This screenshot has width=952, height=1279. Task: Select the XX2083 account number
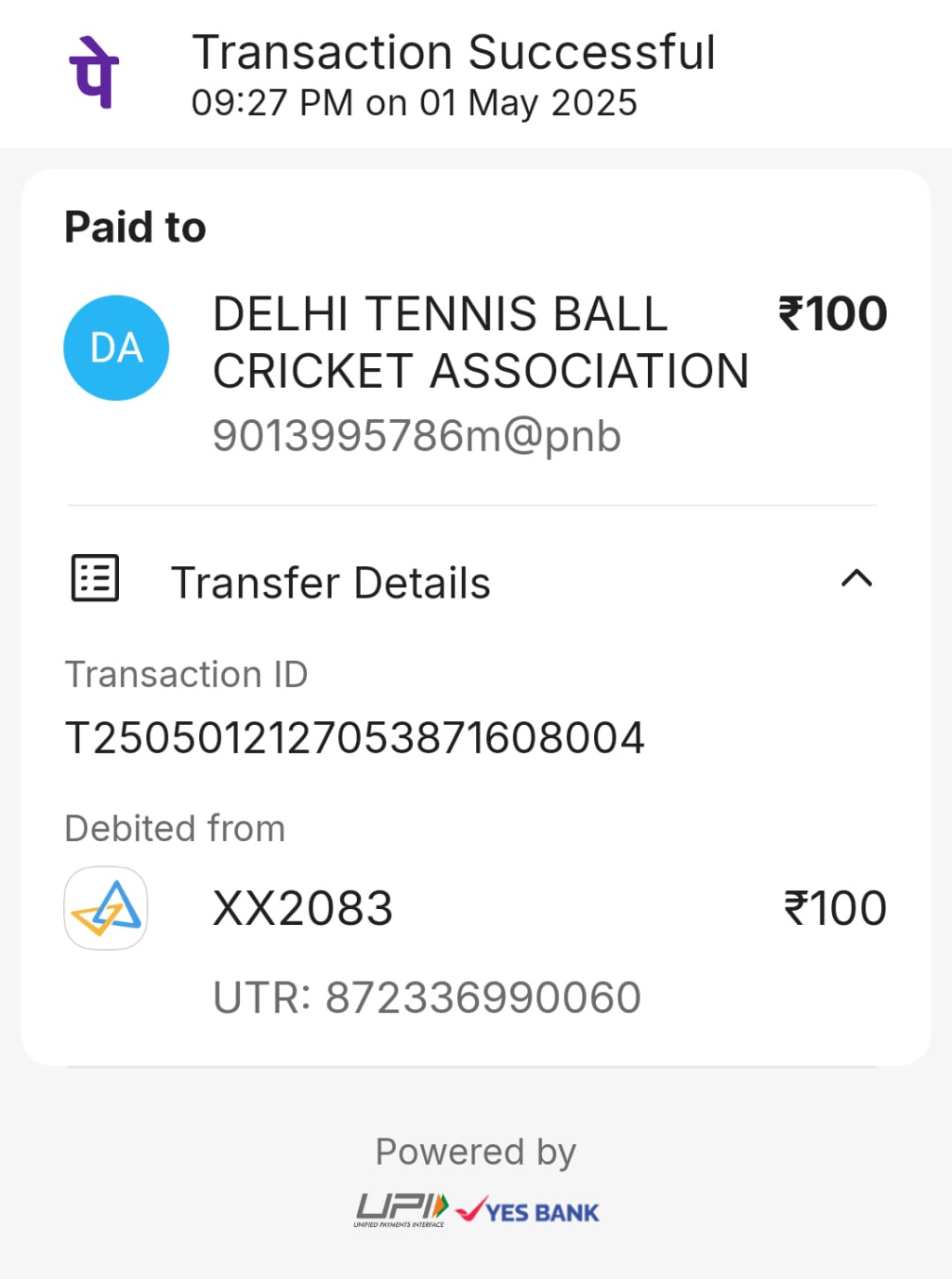303,908
